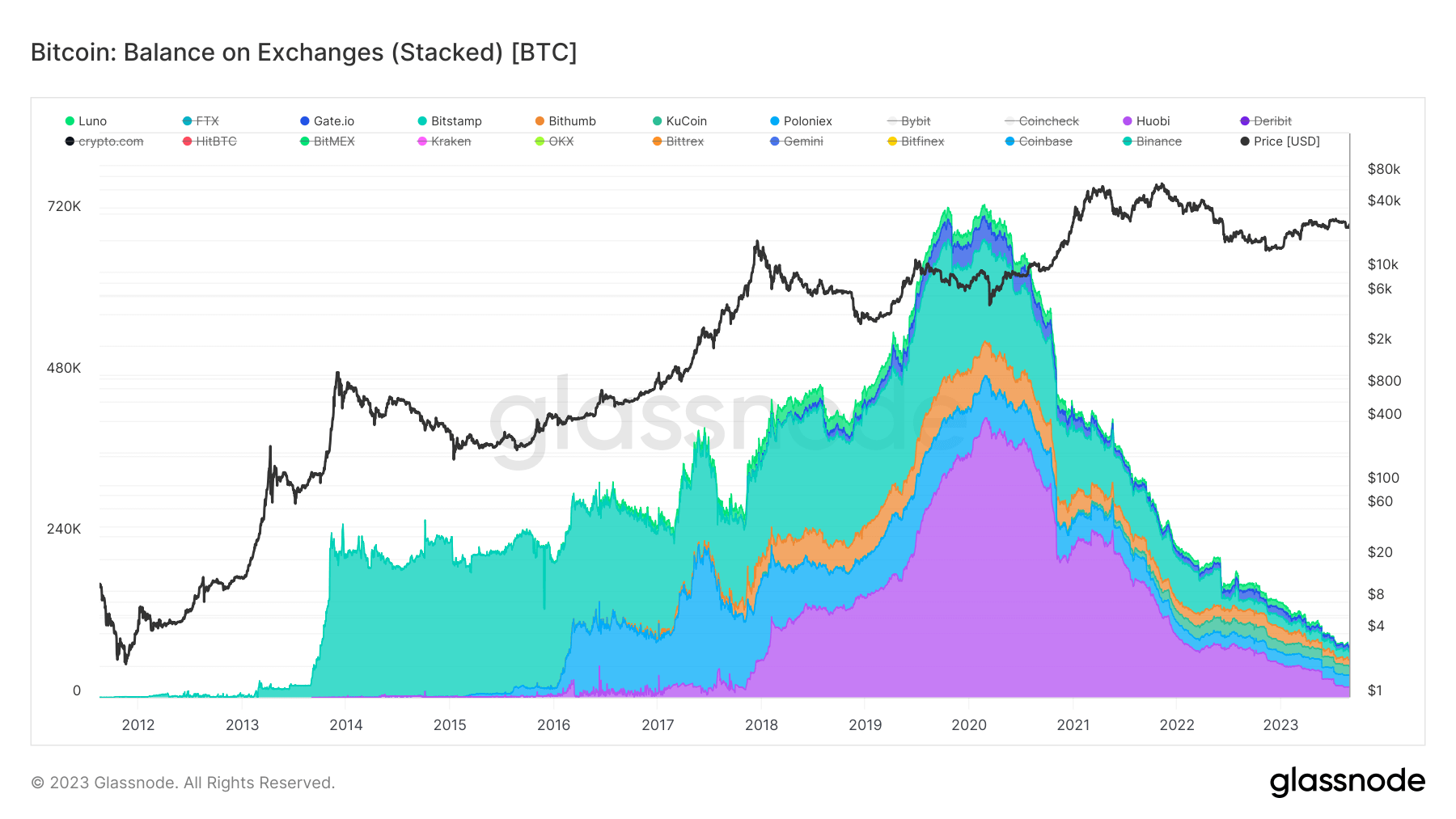Click the $2k price axis label

(1380, 339)
